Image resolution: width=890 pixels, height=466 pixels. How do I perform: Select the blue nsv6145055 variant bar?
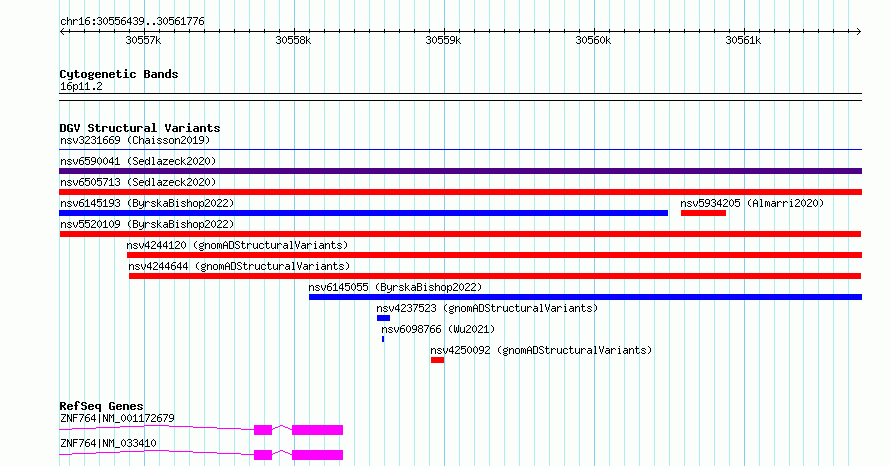585,297
